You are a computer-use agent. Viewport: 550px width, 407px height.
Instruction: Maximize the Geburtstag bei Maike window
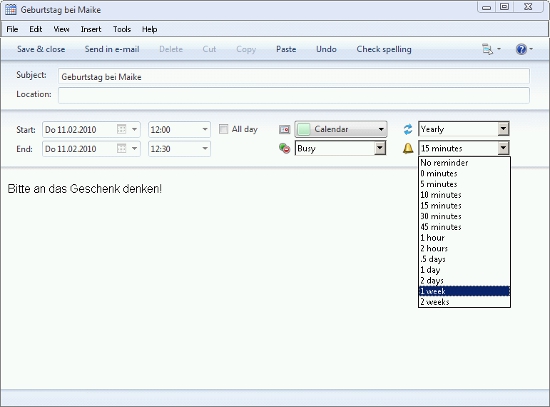point(504,7)
